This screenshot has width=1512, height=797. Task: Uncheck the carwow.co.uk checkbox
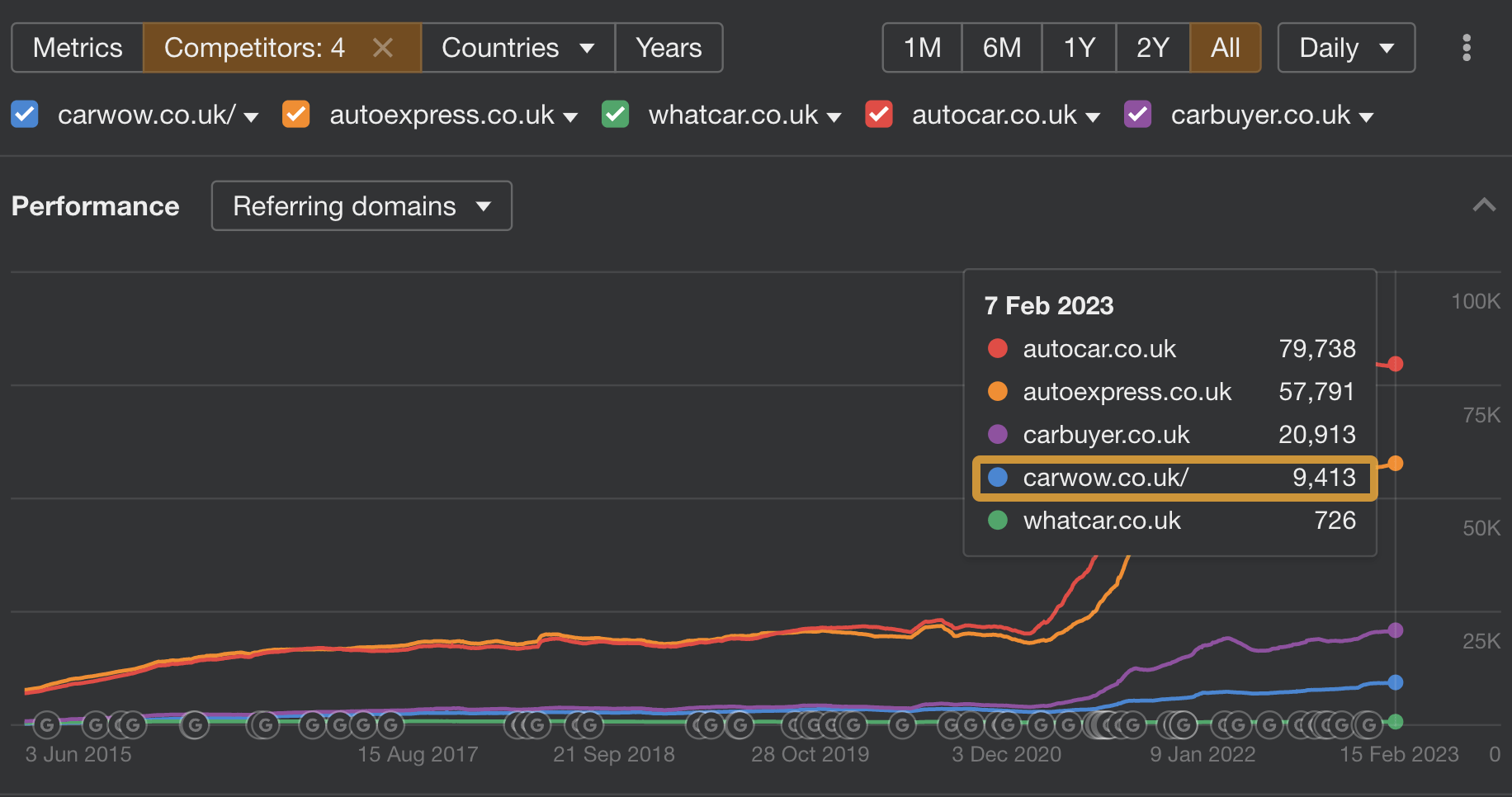pyautogui.click(x=24, y=115)
